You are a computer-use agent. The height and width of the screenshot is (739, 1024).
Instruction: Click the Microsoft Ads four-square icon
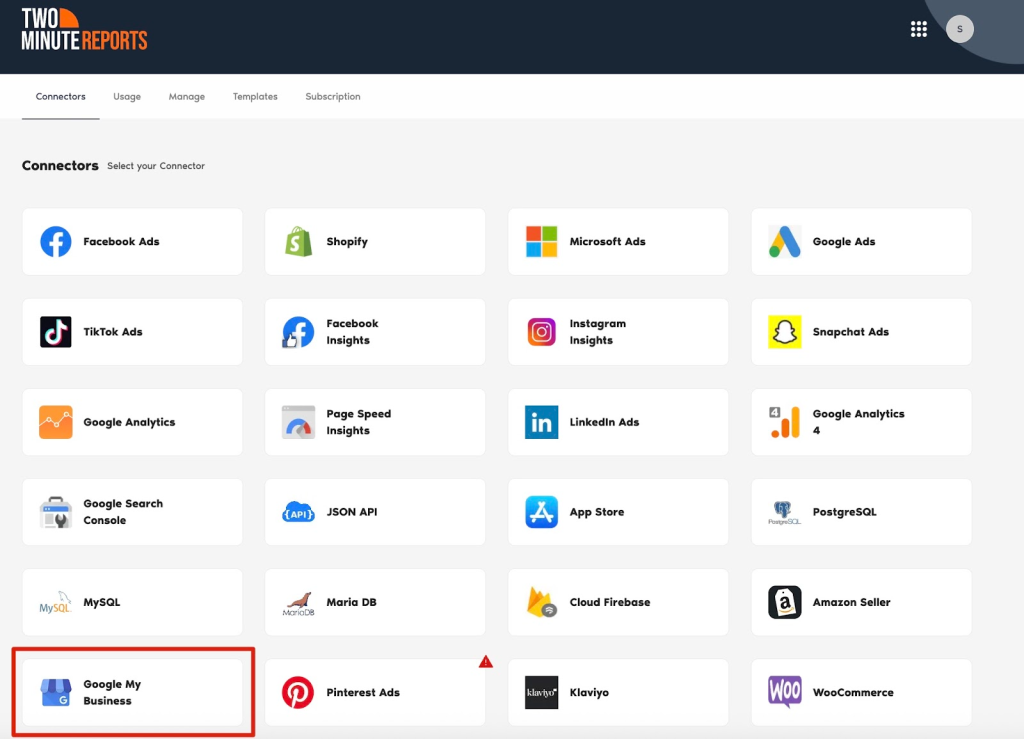(541, 242)
